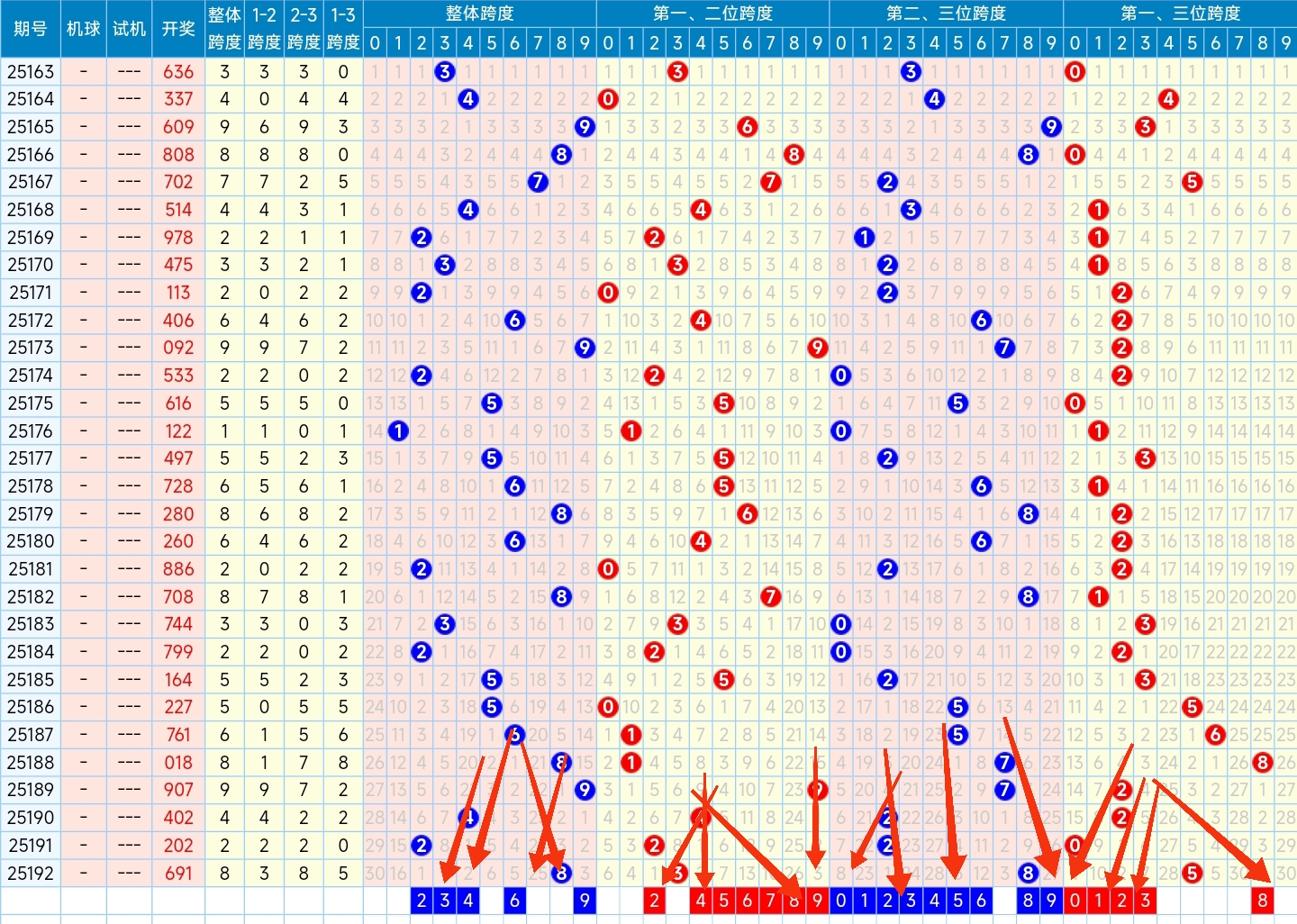Click draw number 691 in row 25192
This screenshot has width=1297, height=924.
(178, 873)
